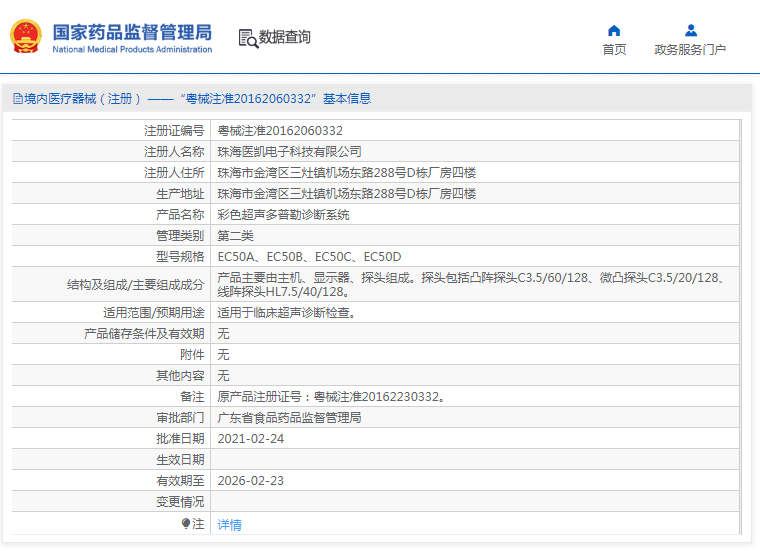Click the 无 value in 产品储存条件及有效期 row

tap(223, 334)
